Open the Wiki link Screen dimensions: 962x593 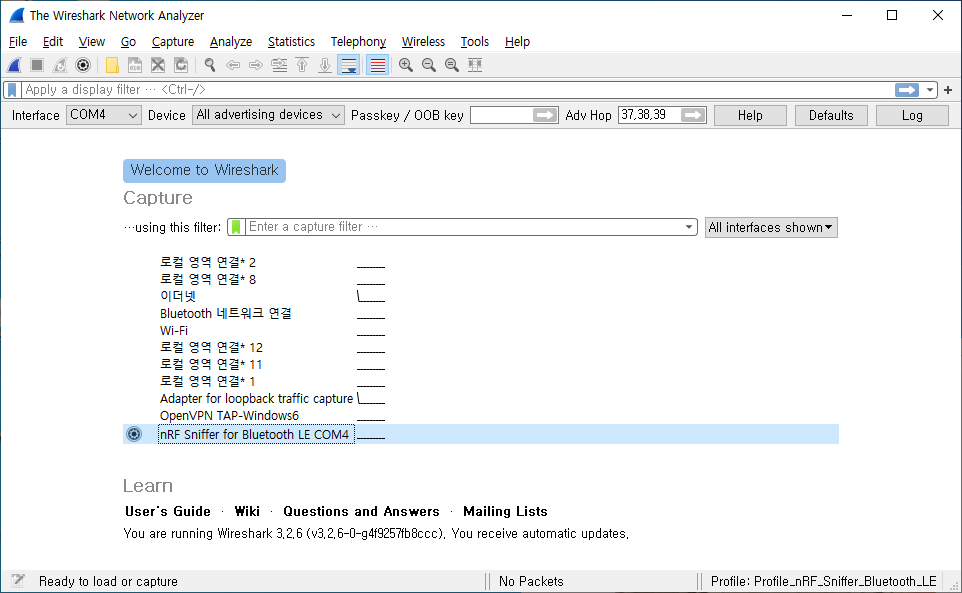pyautogui.click(x=247, y=511)
